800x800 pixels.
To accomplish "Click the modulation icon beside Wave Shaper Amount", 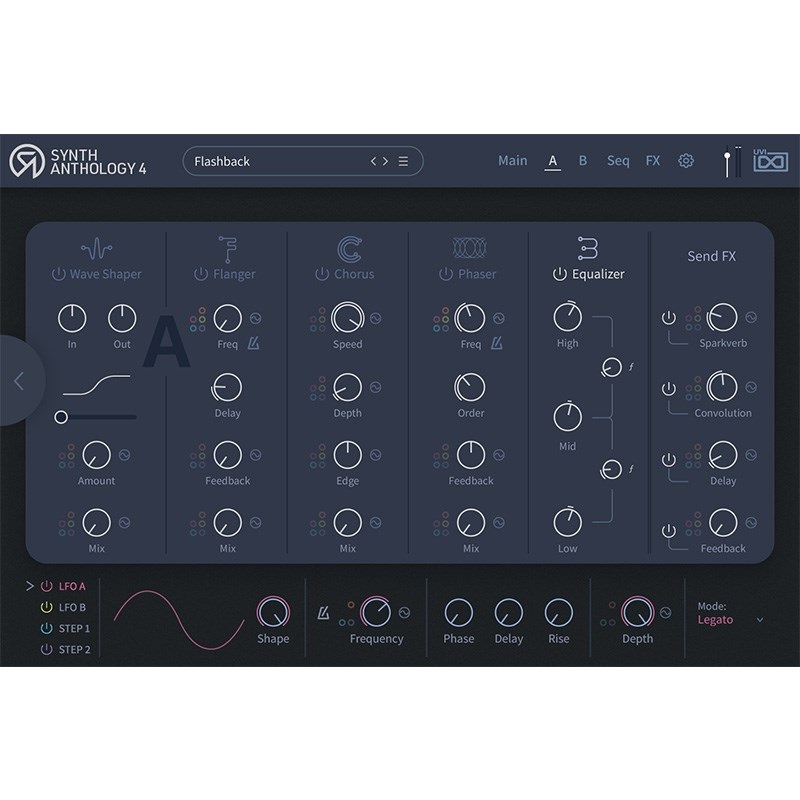I will click(124, 455).
